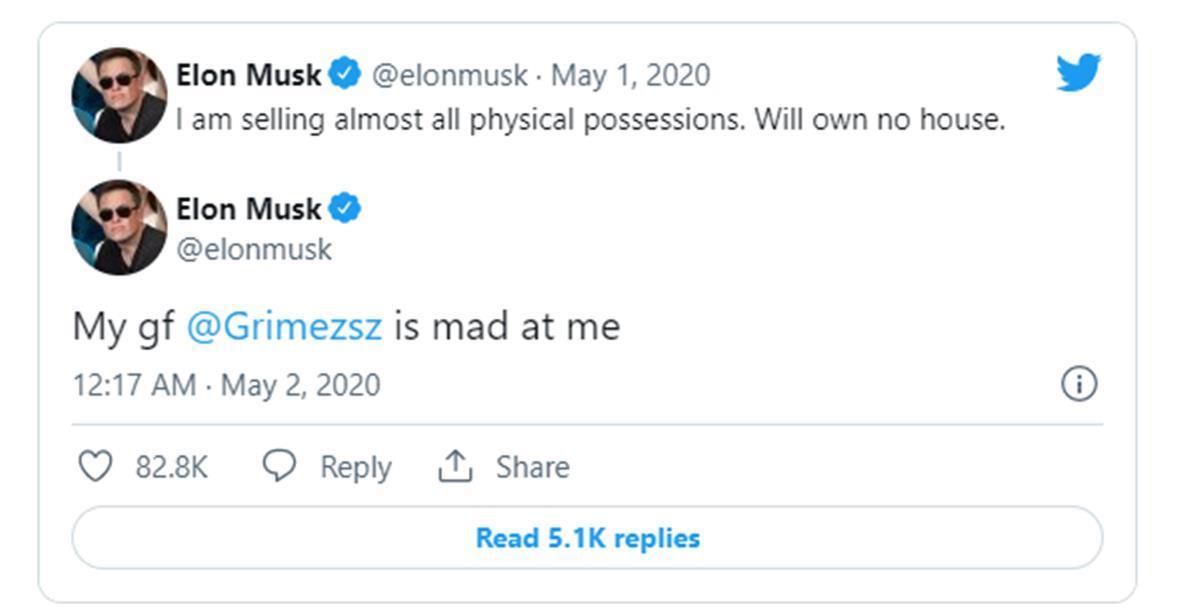Click the reply speech bubble icon
This screenshot has height=608, width=1200.
tap(279, 466)
